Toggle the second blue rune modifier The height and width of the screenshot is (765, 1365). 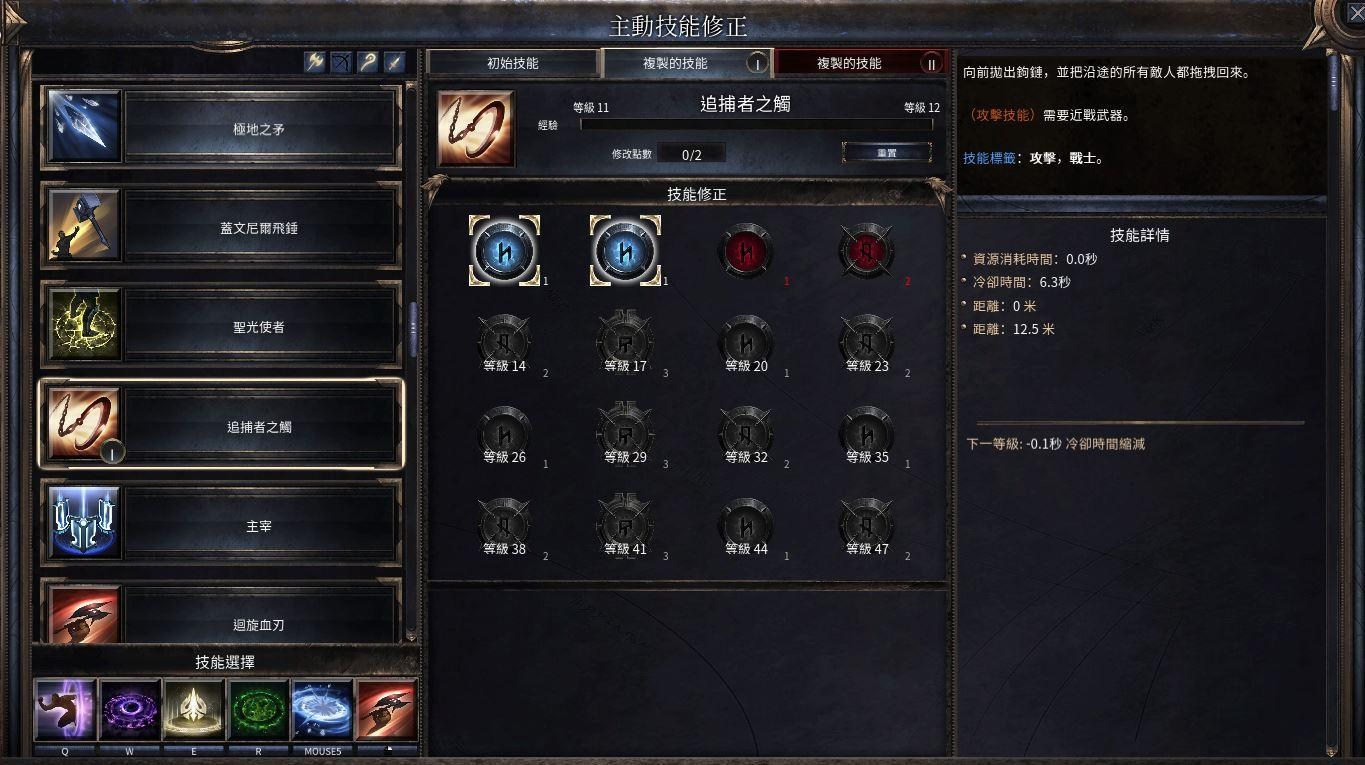(x=626, y=250)
